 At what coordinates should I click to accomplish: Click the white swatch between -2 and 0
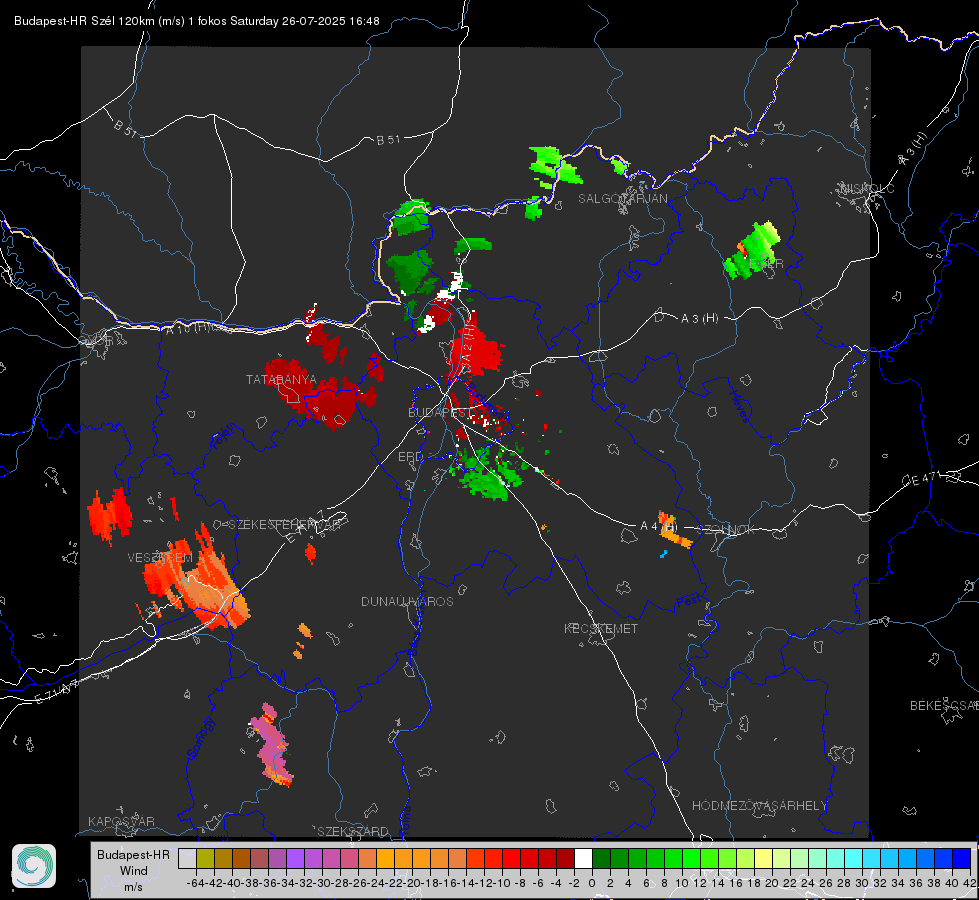click(583, 858)
